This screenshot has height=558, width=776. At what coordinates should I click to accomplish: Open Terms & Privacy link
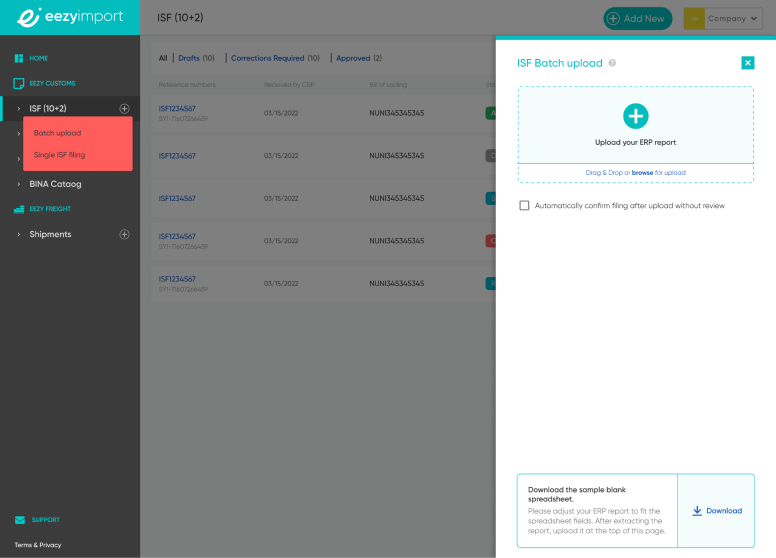click(x=38, y=545)
